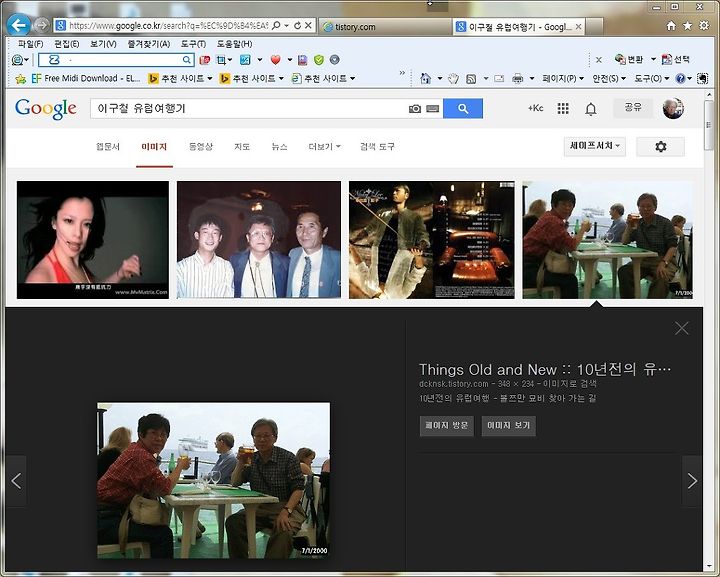The width and height of the screenshot is (720, 577).
Task: Show previous image in preview
Action: pyautogui.click(x=16, y=481)
